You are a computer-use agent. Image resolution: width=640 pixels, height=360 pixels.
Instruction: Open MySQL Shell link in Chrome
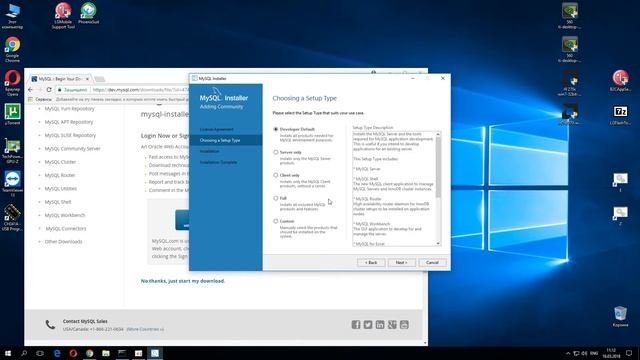58,202
